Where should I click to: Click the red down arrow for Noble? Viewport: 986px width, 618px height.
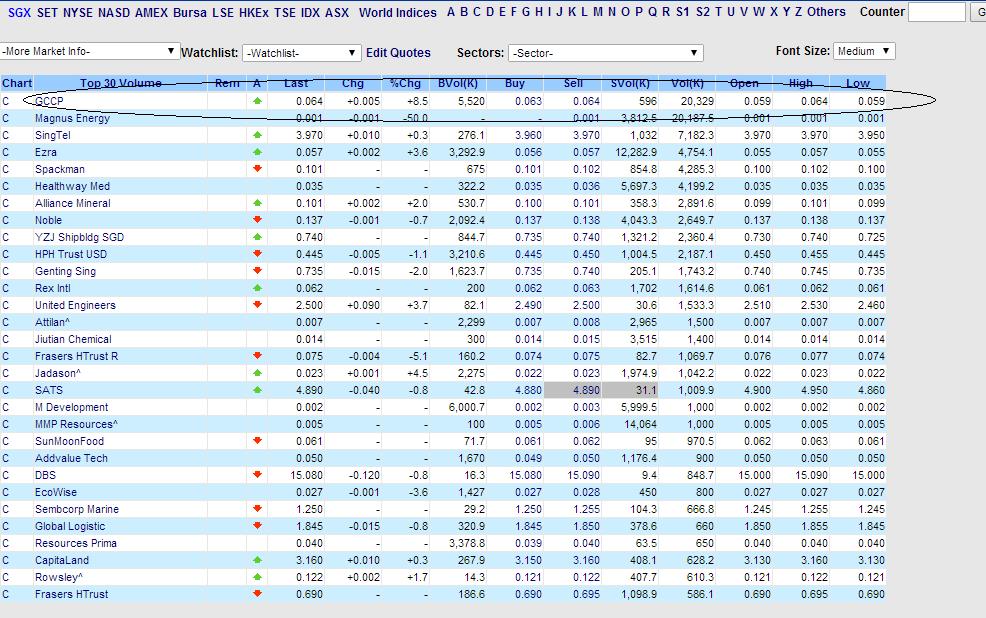257,219
